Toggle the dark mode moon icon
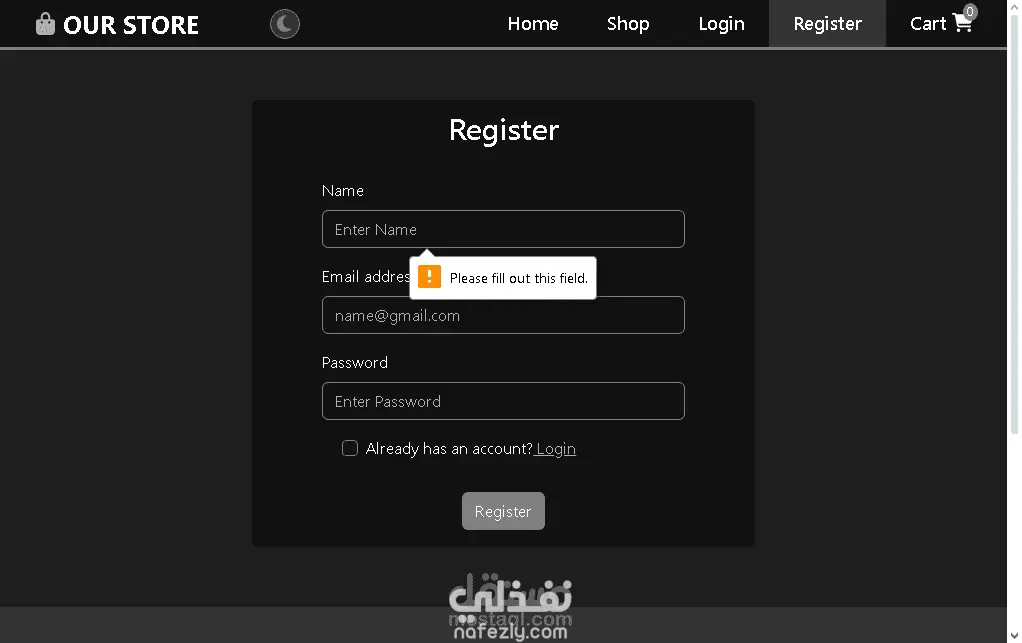Viewport: 1022px width, 643px height. pos(285,24)
